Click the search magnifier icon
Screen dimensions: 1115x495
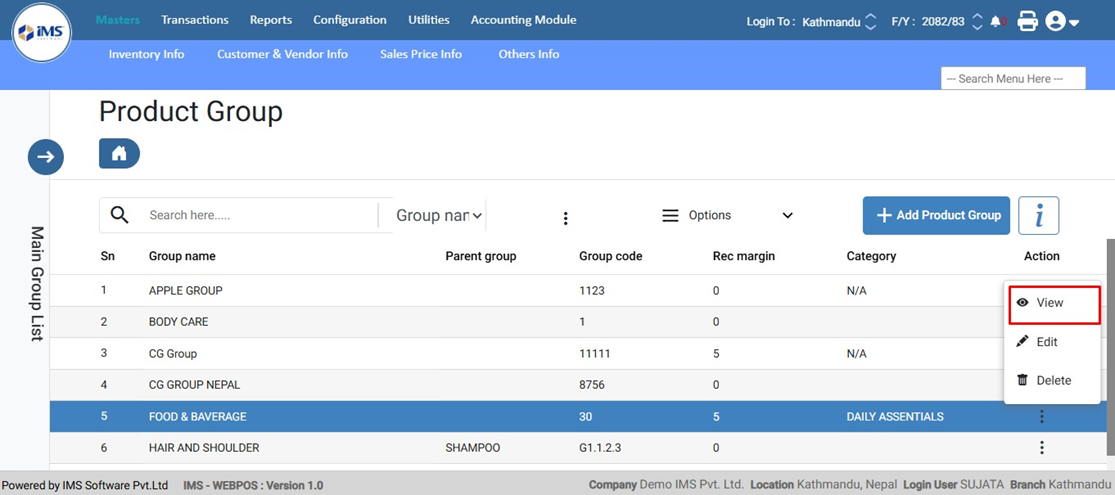[x=120, y=215]
